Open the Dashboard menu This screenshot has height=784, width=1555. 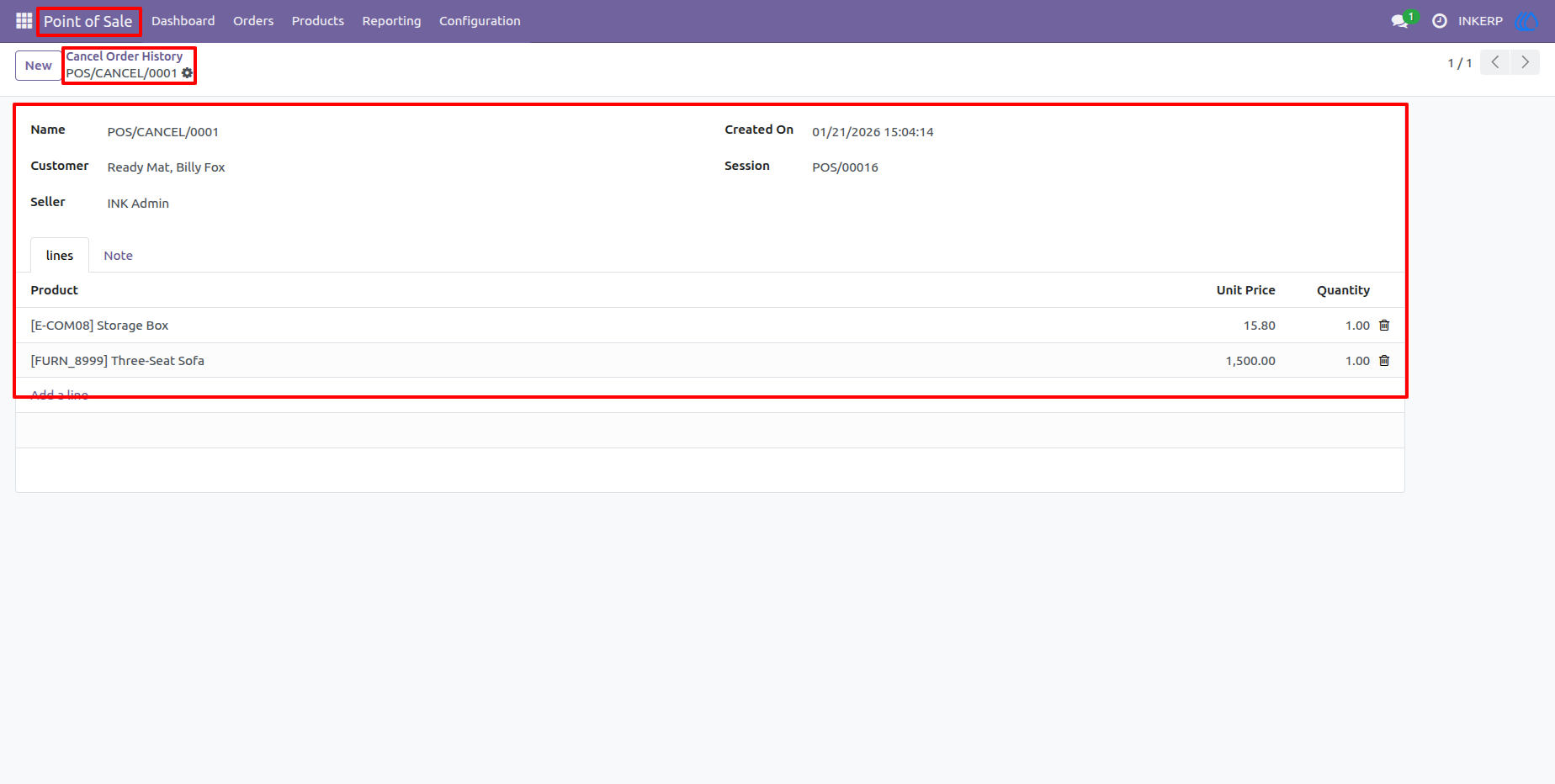click(183, 21)
